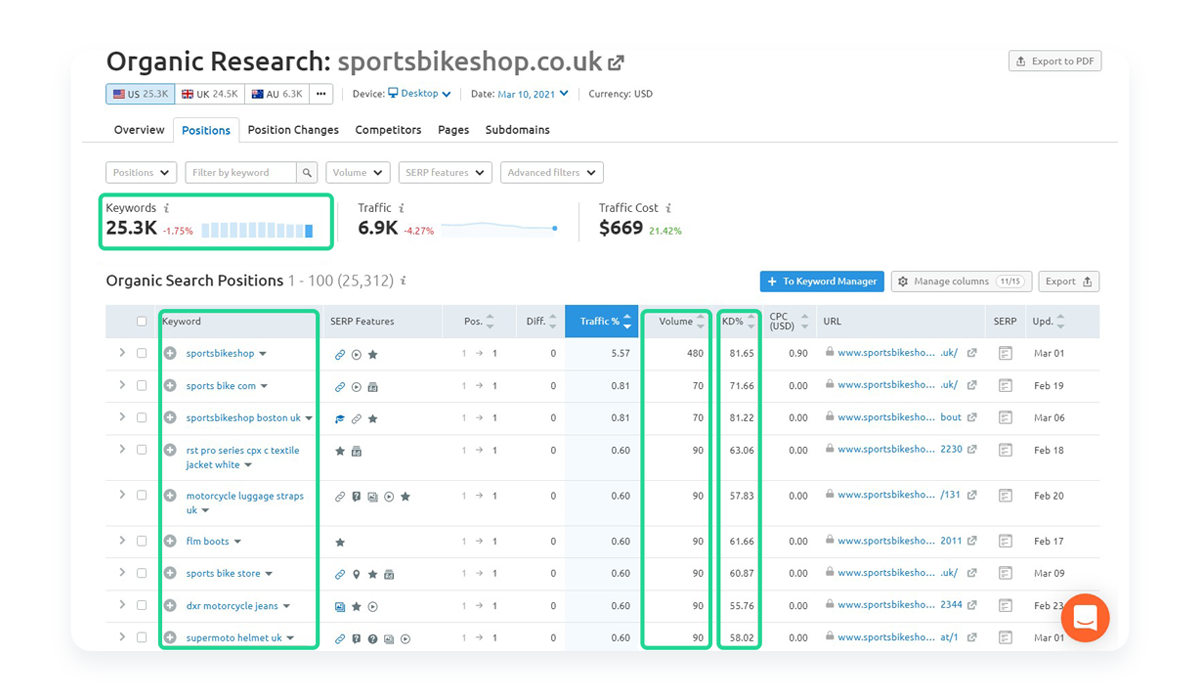This screenshot has height=700, width=1200.
Task: Open SERP snapshot icon in sportsbikeshop row
Action: [1005, 353]
